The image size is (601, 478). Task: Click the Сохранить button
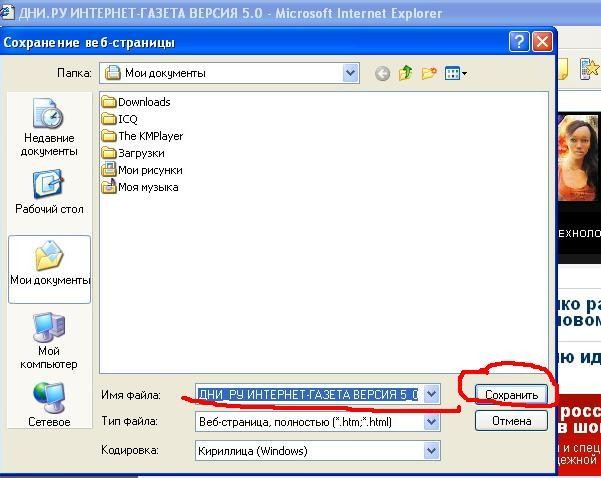(x=511, y=395)
